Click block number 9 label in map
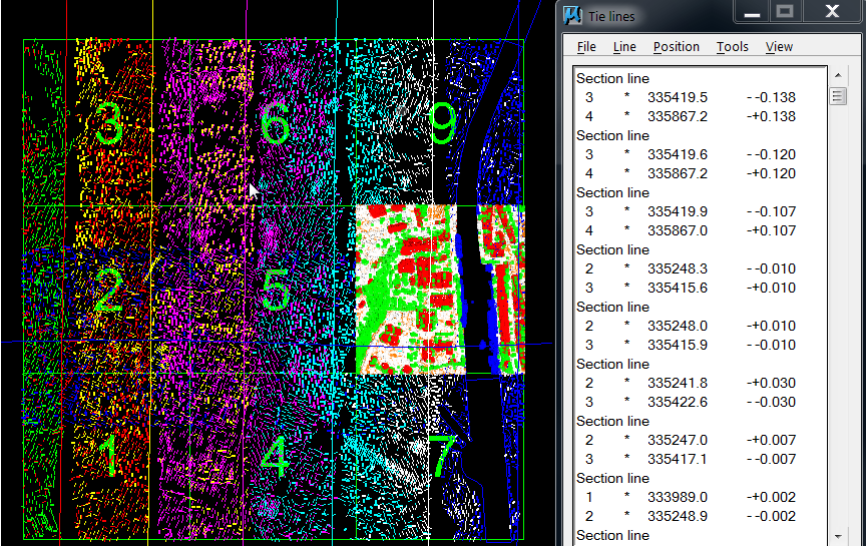Screen dimensions: 866x546 pos(442,124)
